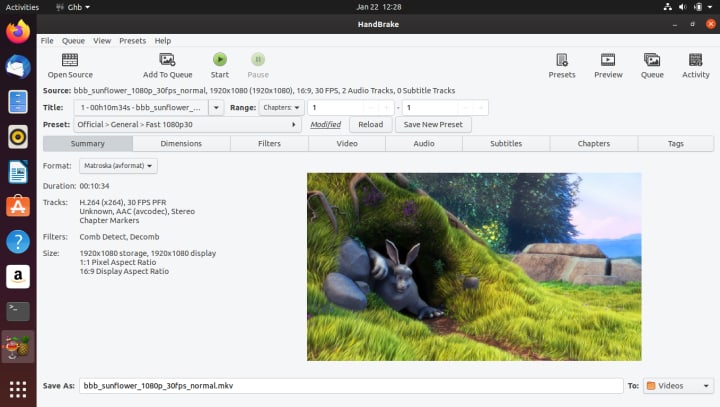Click the Modified preset link

pos(325,124)
